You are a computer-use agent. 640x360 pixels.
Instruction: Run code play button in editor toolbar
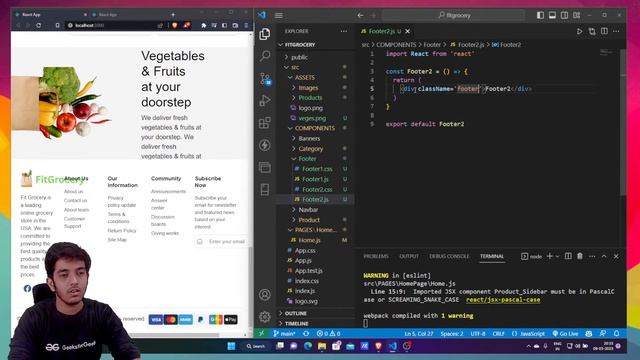click(x=579, y=31)
